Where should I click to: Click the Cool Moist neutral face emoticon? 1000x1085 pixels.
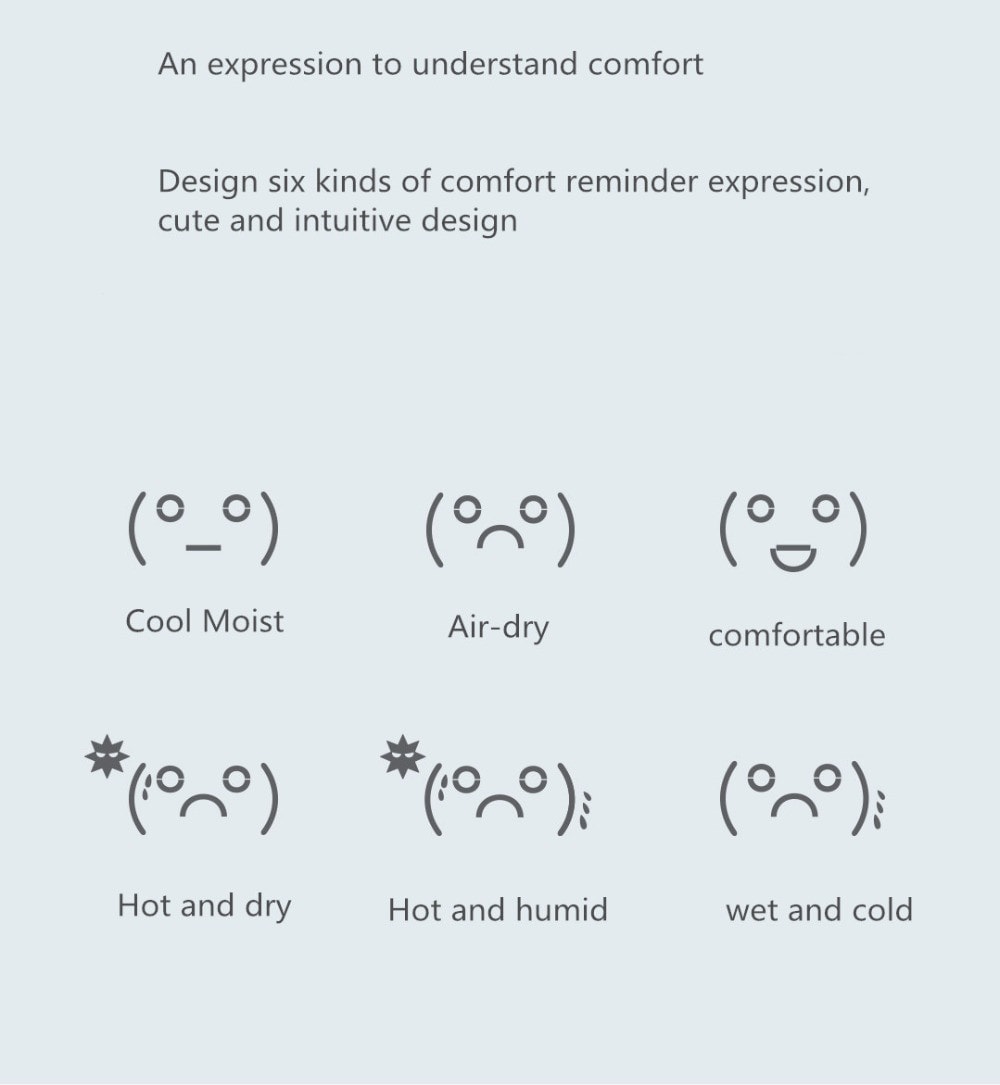204,529
